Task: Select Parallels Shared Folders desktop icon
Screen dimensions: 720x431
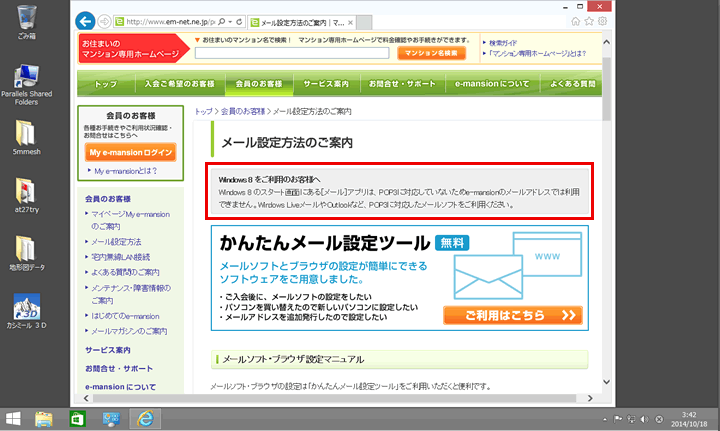Action: [26, 85]
